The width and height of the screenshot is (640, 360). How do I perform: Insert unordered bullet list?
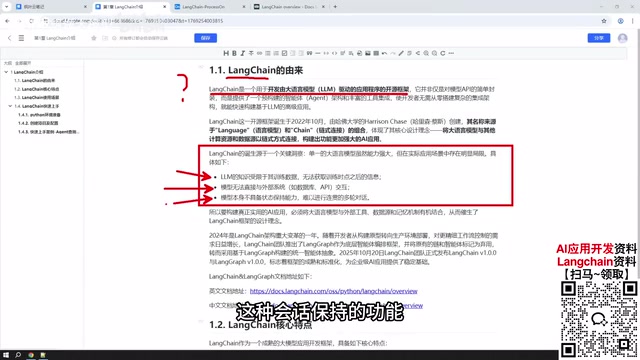(268, 53)
